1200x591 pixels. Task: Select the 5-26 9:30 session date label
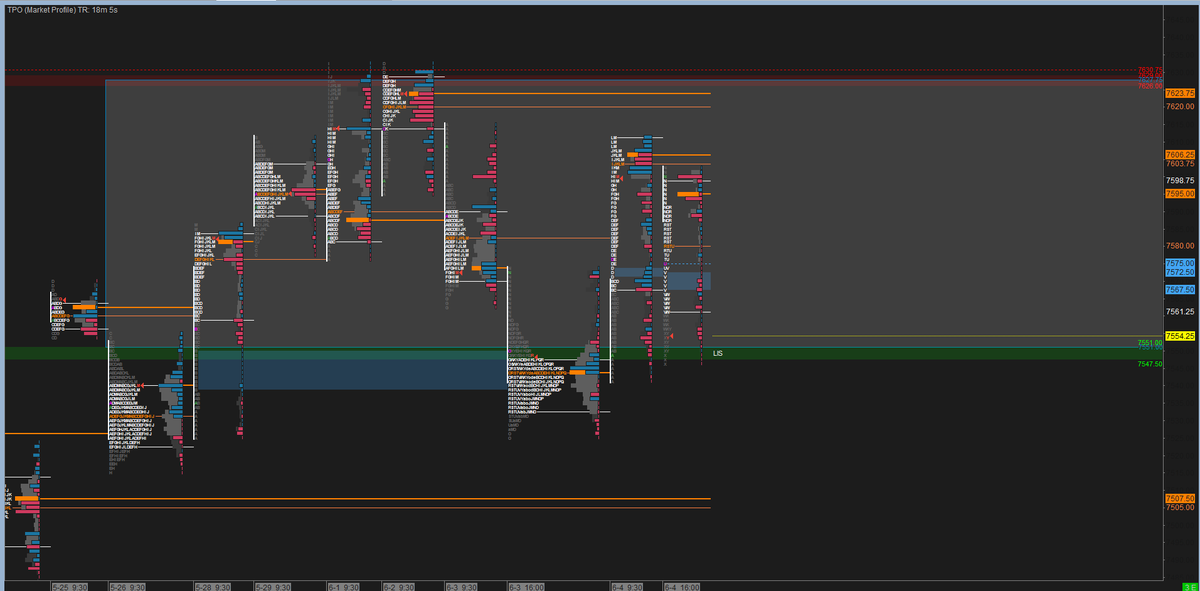click(128, 586)
